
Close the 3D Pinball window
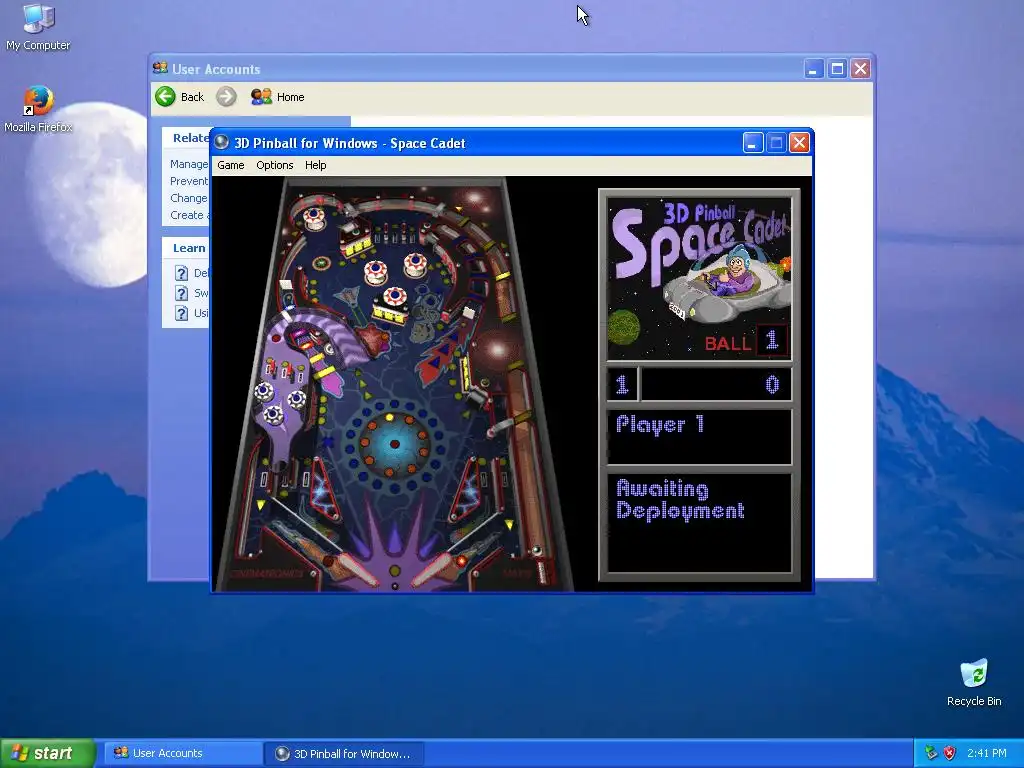[799, 142]
